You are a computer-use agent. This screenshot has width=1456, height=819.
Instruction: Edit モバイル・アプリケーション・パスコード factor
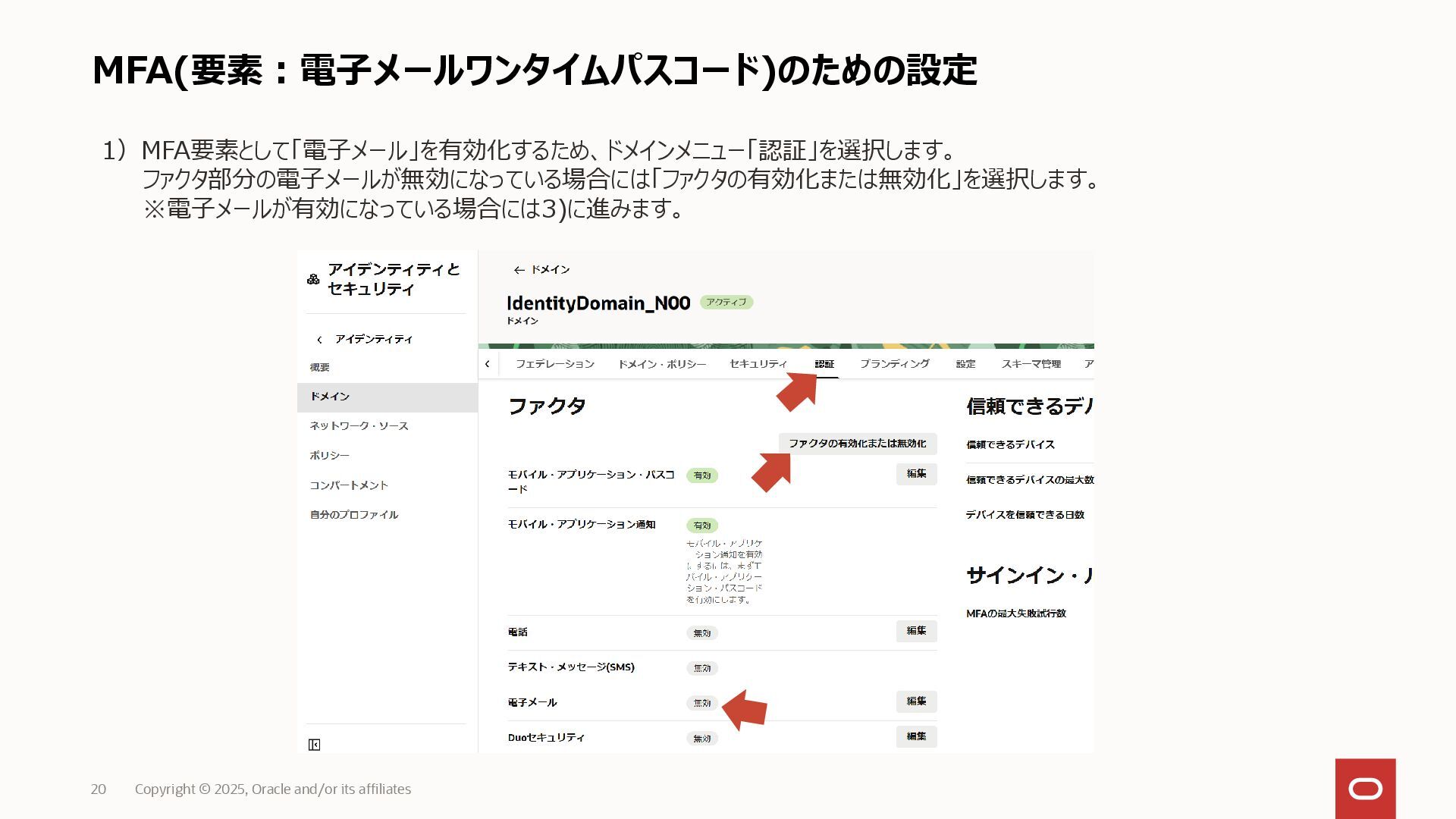(917, 474)
